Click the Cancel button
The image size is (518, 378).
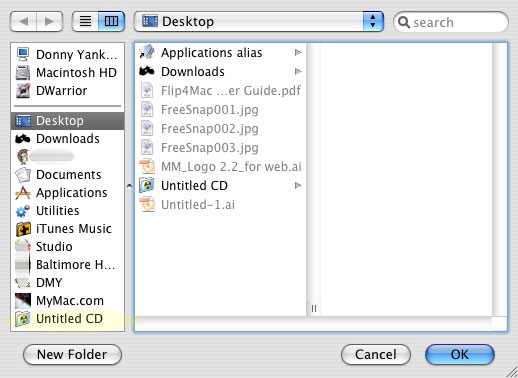(376, 354)
